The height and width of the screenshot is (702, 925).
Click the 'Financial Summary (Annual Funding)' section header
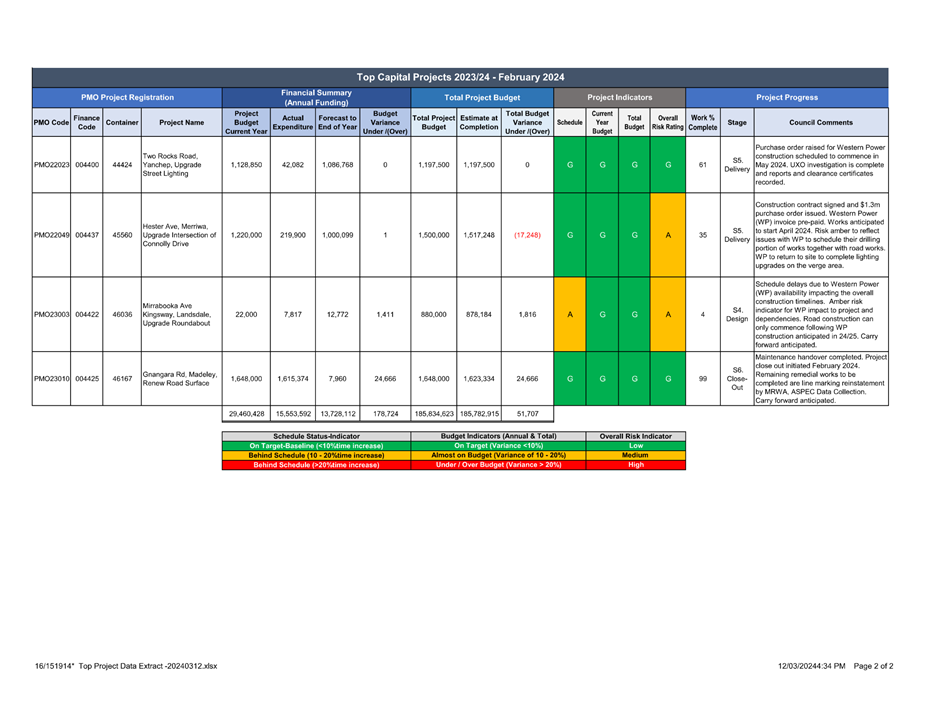[x=316, y=97]
